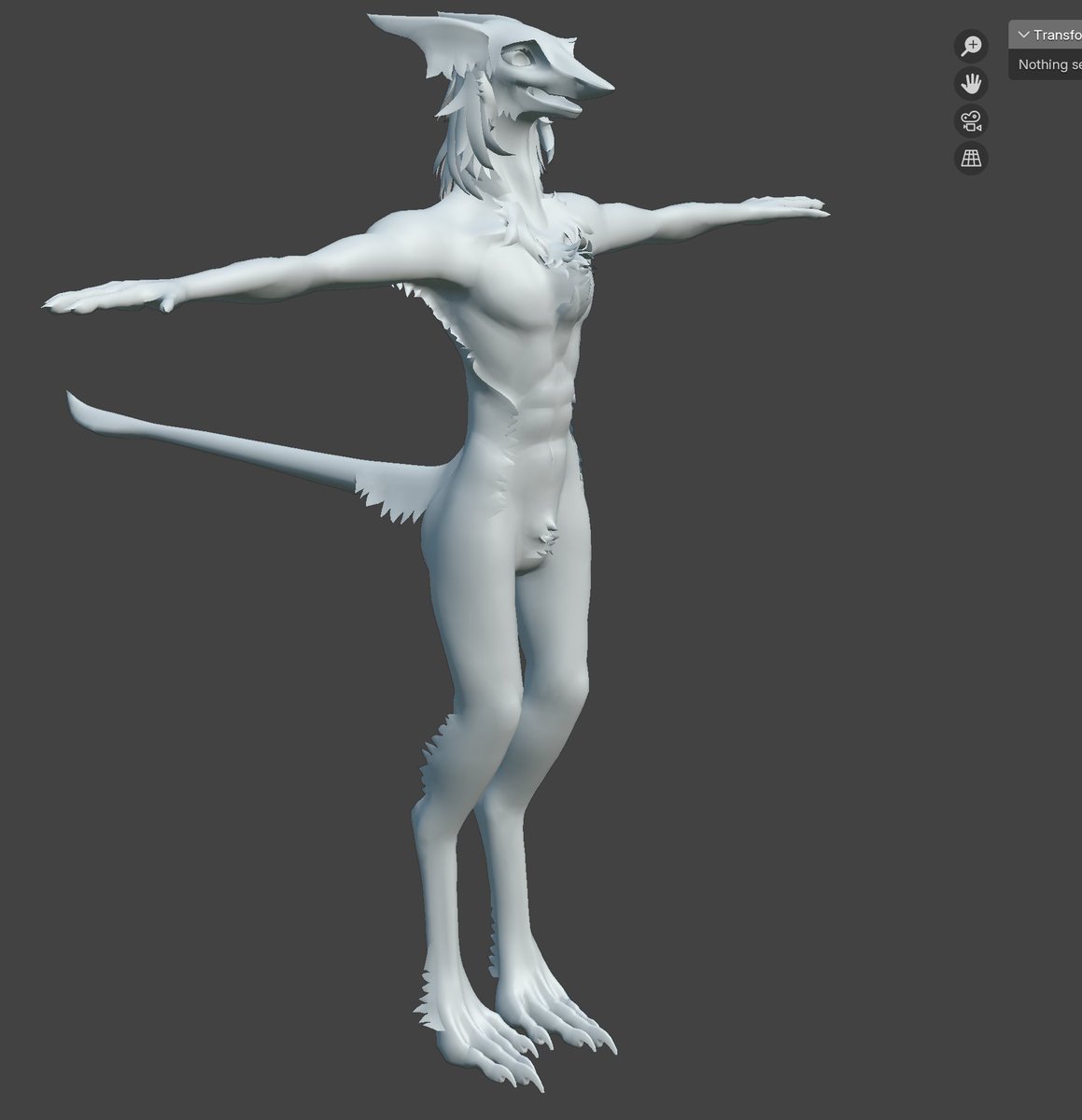
Task: Click the 'Nothing selected' text in sidebar
Action: tap(1049, 64)
